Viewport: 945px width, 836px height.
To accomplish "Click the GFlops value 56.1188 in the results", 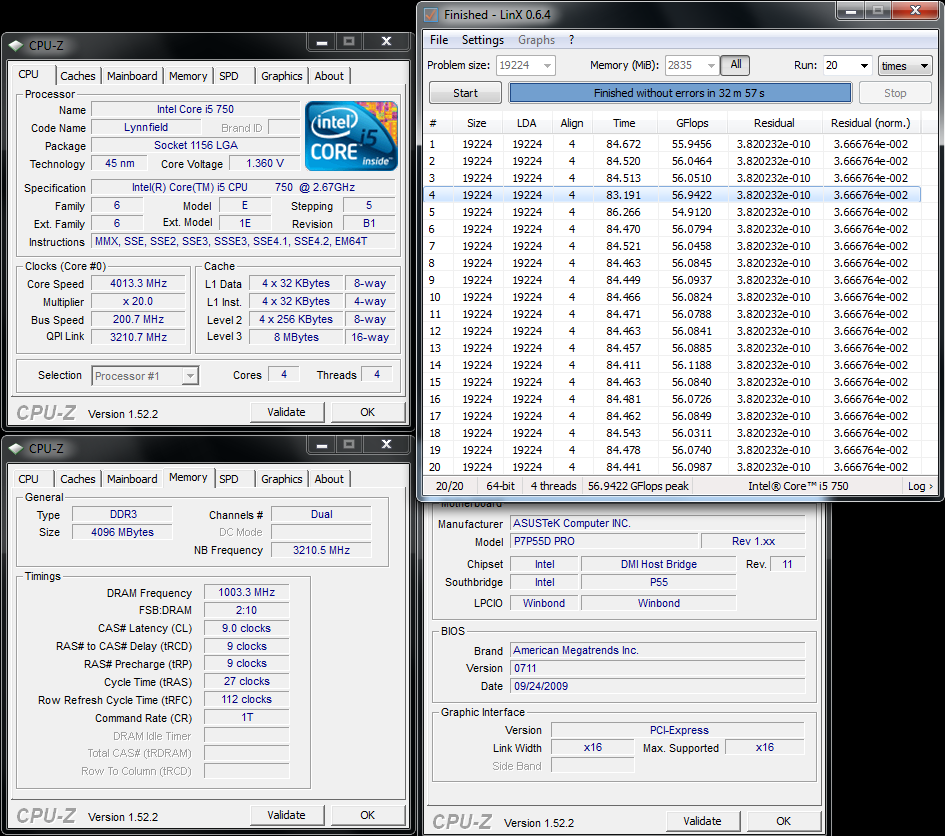I will [692, 365].
